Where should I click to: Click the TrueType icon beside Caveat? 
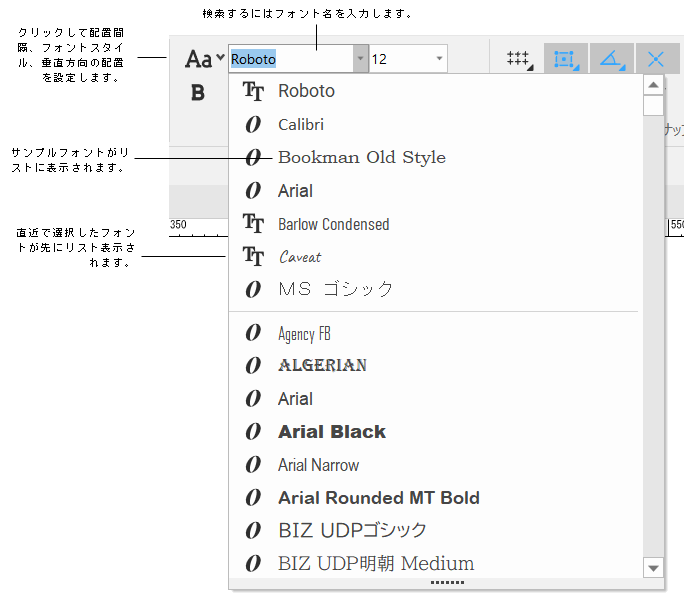point(254,257)
